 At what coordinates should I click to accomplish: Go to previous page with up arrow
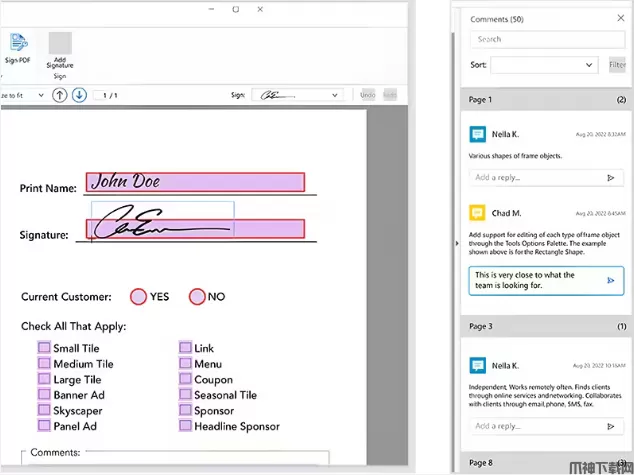click(60, 95)
